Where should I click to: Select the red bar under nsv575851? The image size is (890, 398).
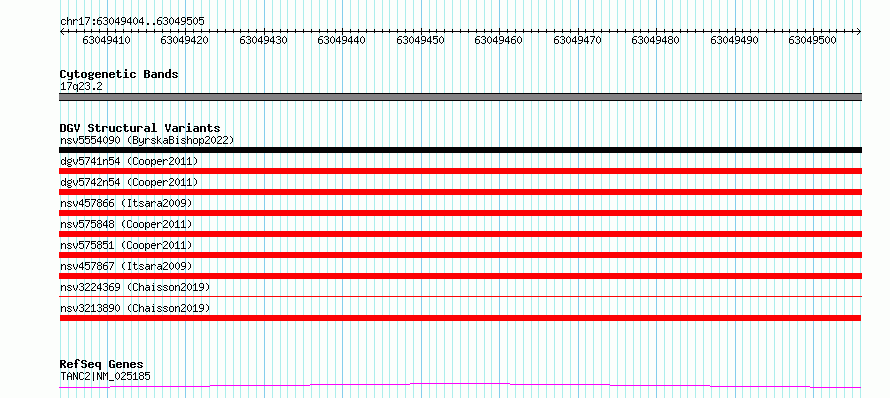coord(460,255)
